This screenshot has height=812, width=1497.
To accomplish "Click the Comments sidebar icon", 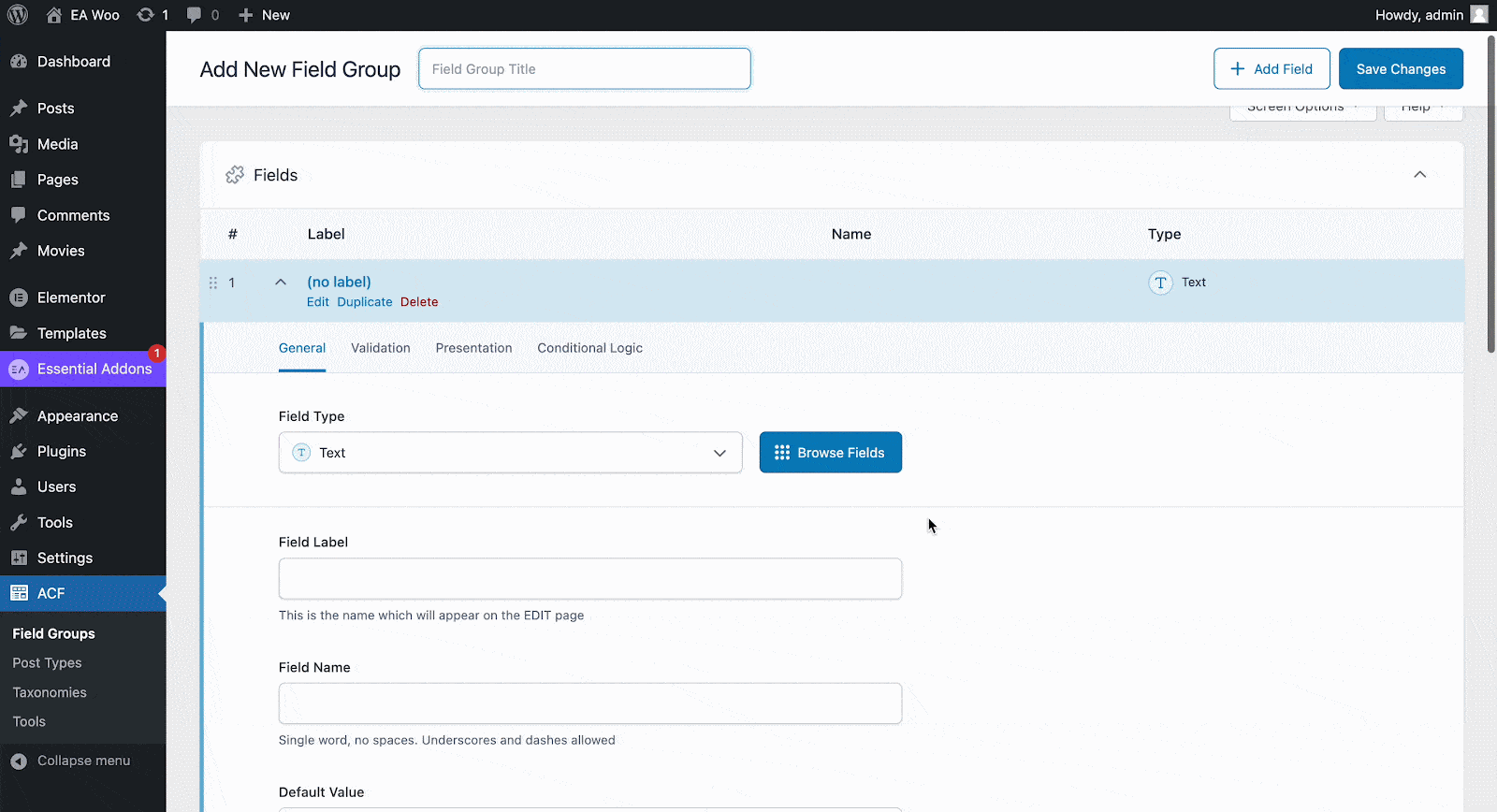I will click(x=19, y=215).
